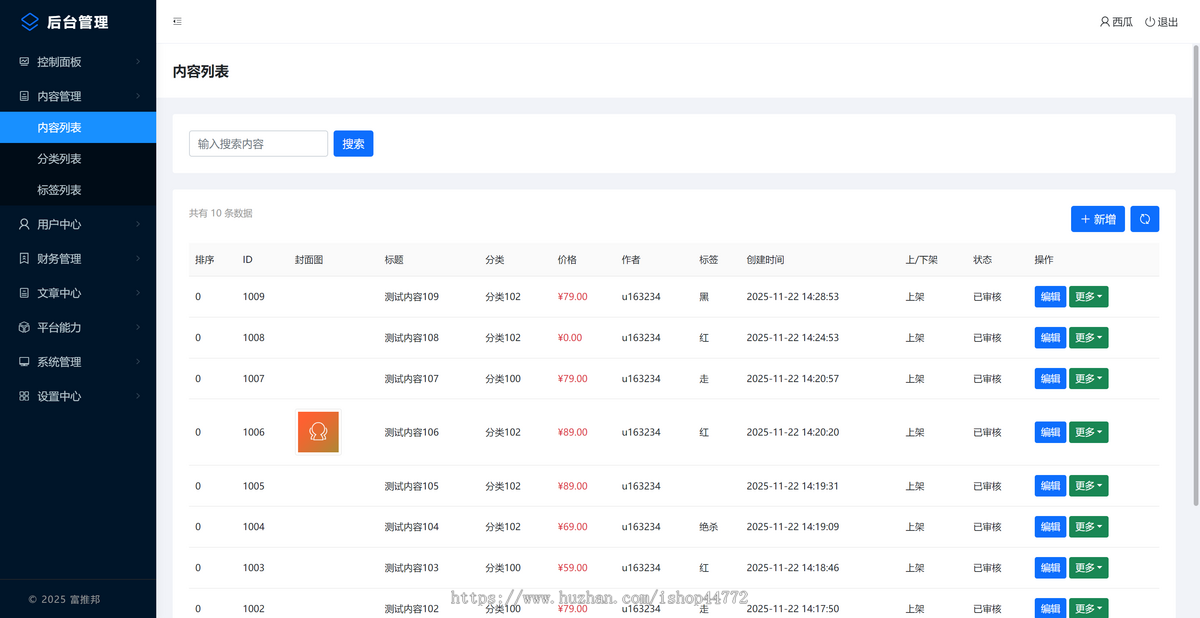Click 编辑 for row 1004

[x=1050, y=527]
